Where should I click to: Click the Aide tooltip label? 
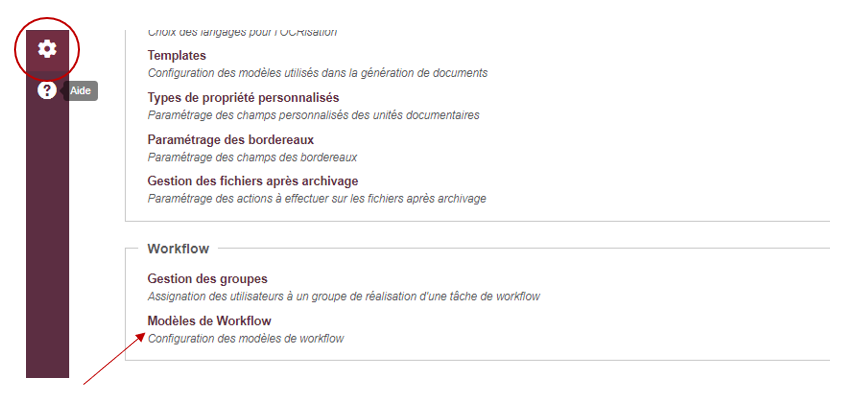click(x=81, y=91)
